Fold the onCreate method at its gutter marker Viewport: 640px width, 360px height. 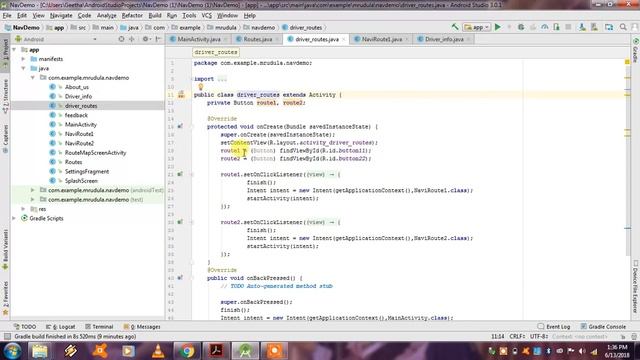click(x=192, y=127)
